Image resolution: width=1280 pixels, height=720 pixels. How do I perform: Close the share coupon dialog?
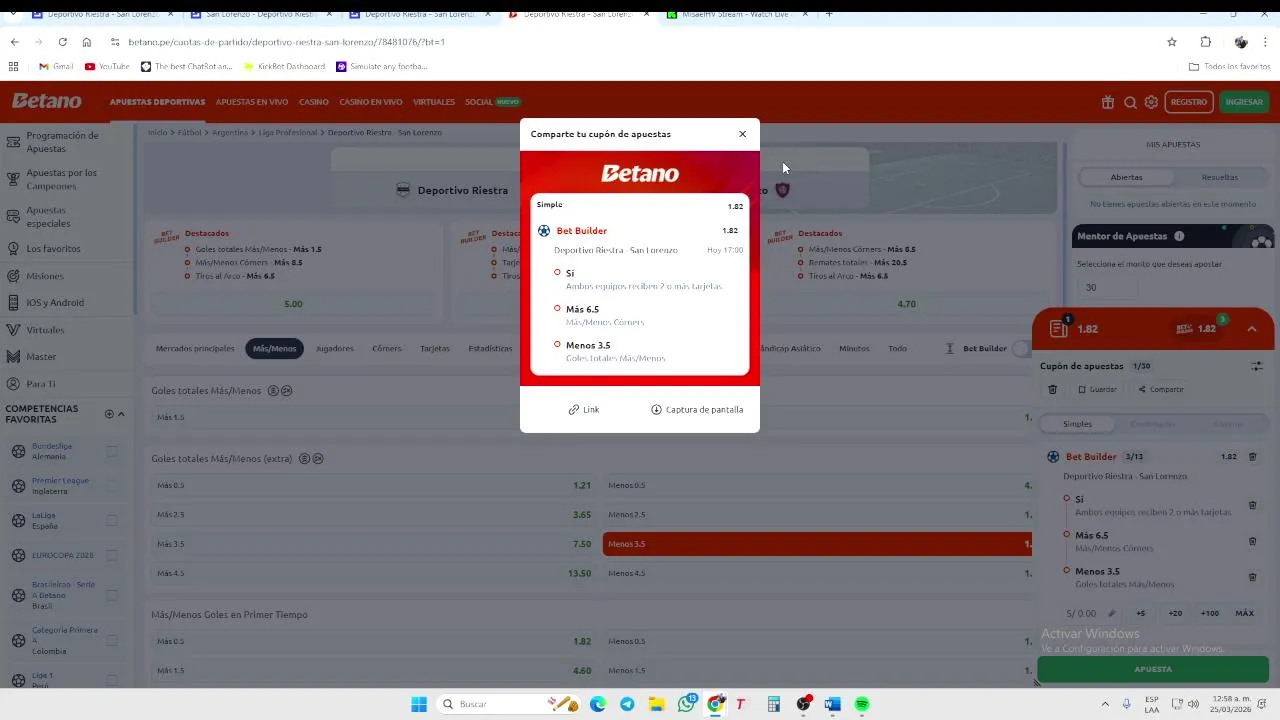tap(742, 134)
